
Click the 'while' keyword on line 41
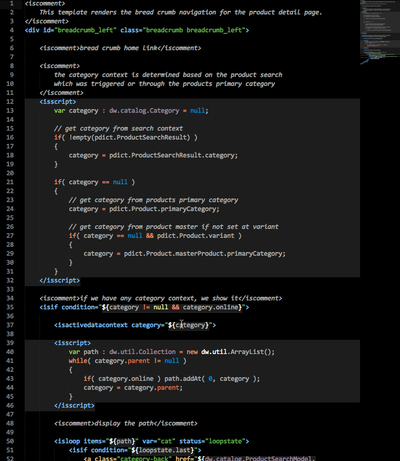(x=78, y=361)
